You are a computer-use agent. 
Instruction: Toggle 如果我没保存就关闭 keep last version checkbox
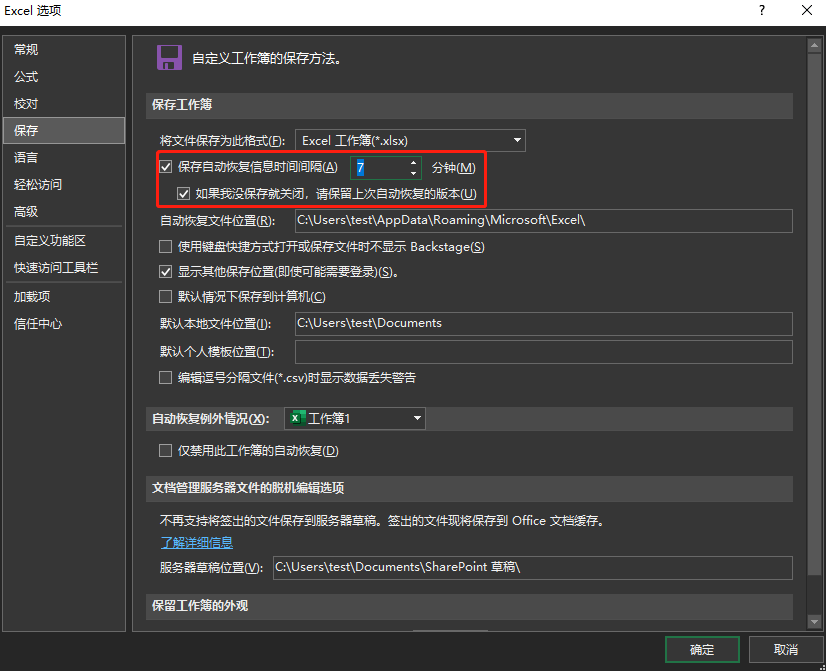point(183,194)
